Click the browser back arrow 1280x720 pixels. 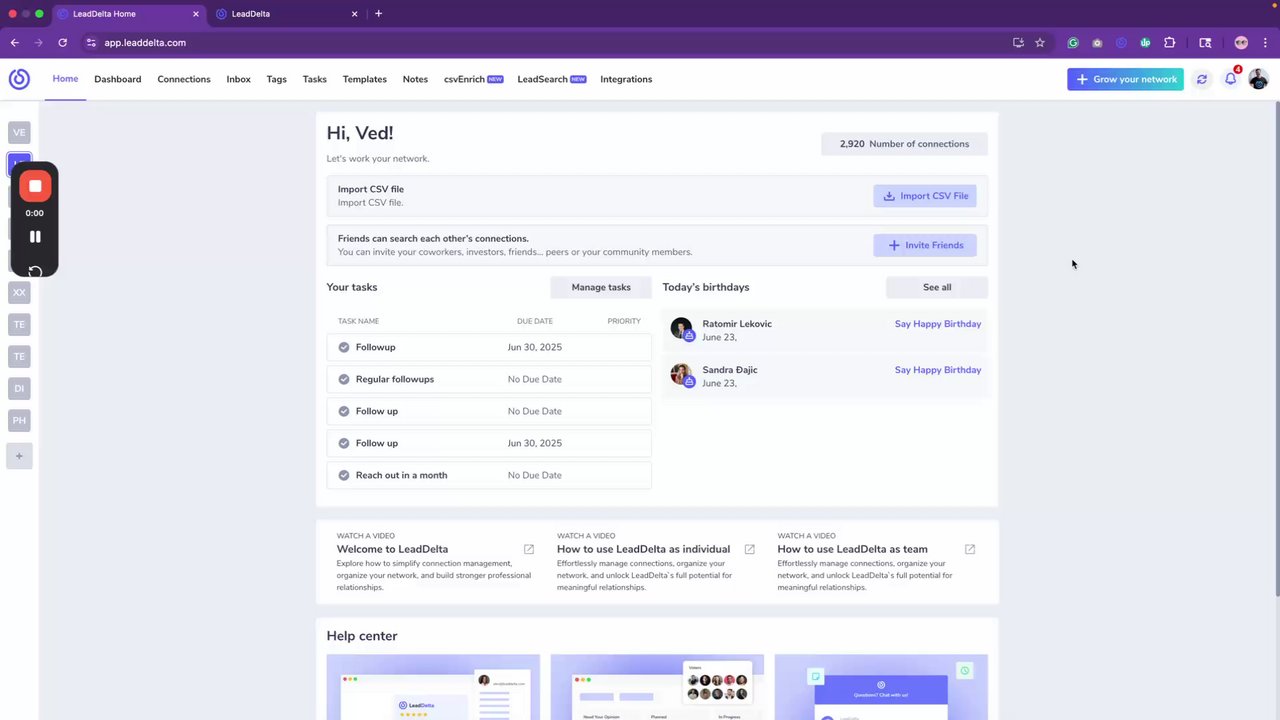click(x=15, y=43)
